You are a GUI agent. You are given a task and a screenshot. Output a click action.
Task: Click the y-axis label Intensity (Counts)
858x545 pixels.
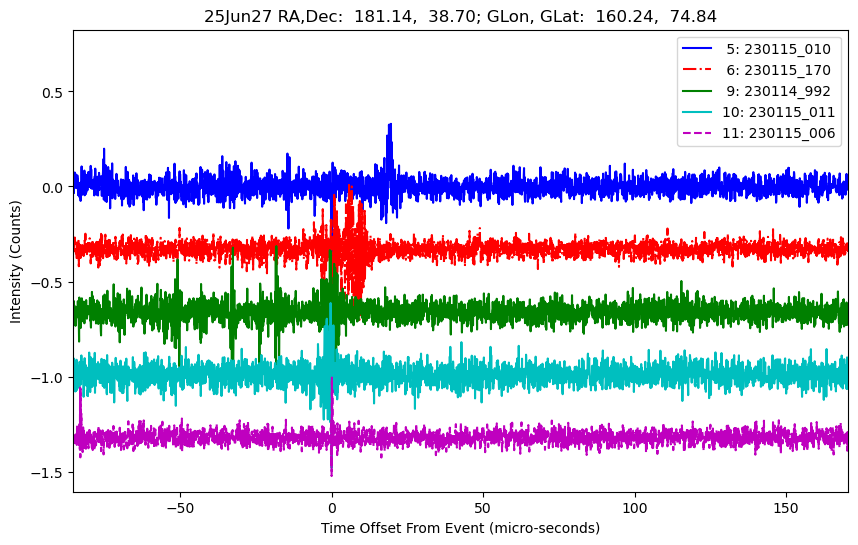pos(15,262)
